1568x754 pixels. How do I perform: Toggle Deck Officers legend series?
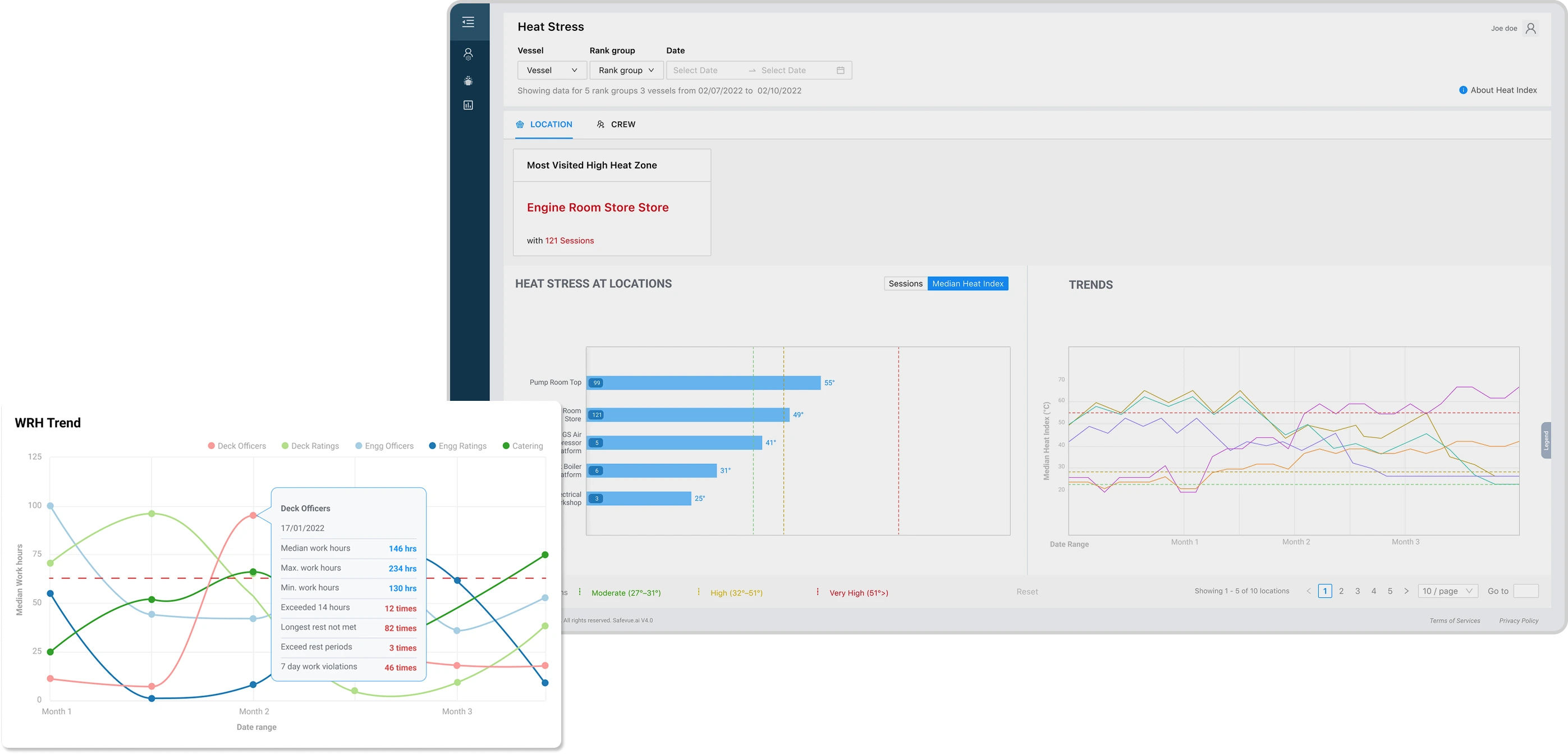[x=237, y=446]
